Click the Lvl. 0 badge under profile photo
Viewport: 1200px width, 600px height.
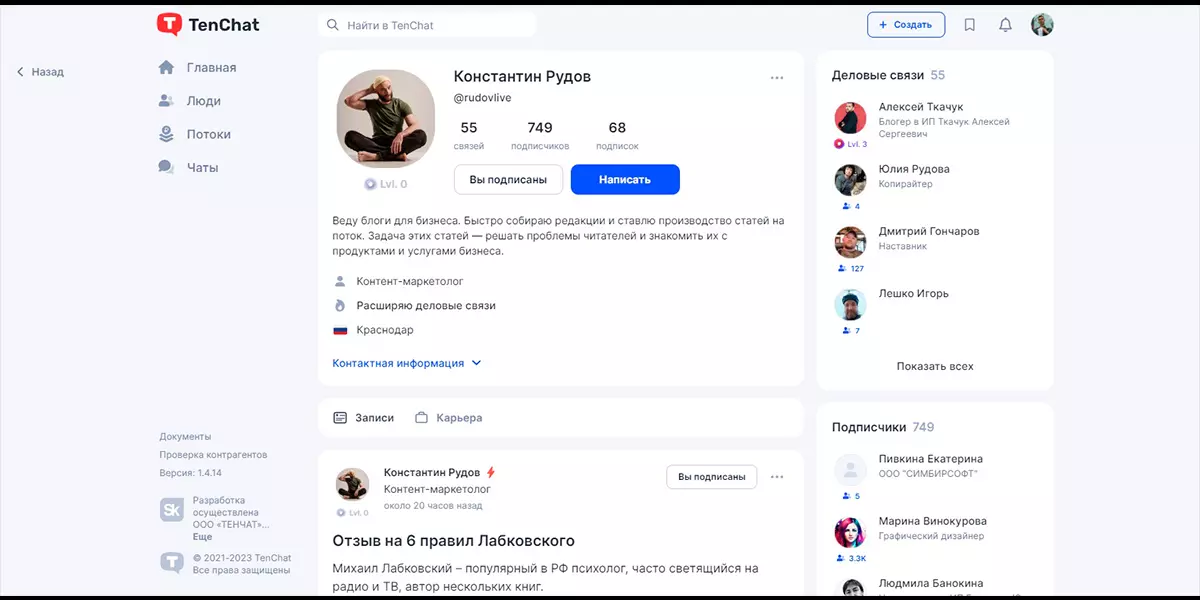(386, 184)
